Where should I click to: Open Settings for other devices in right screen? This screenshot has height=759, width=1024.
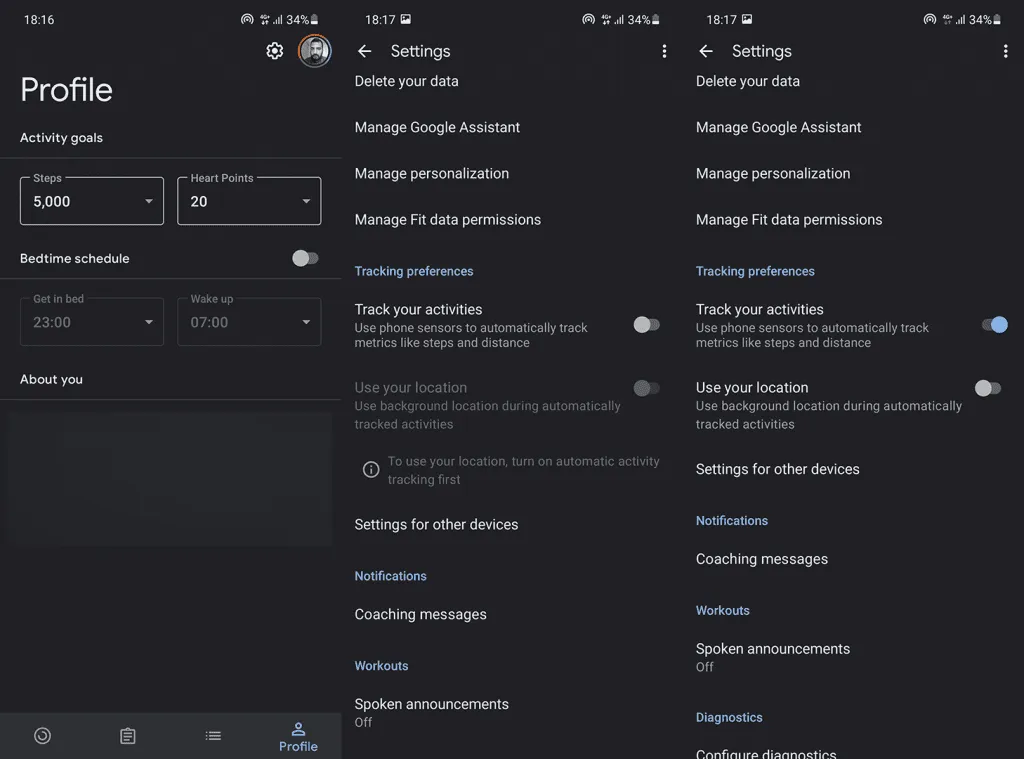tap(778, 469)
